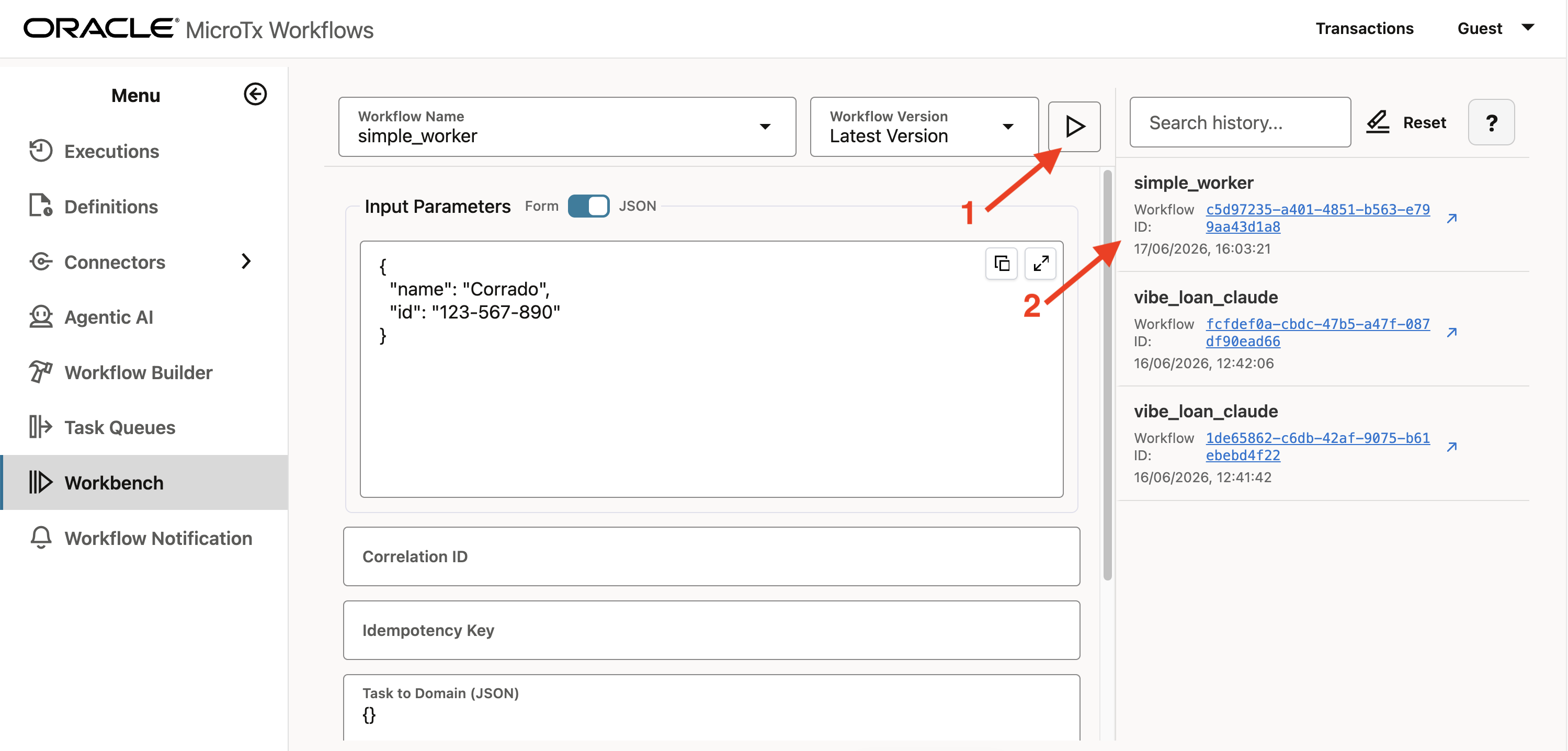Image resolution: width=1568 pixels, height=751 pixels.
Task: Open Executions icon in sidebar
Action: pos(41,151)
